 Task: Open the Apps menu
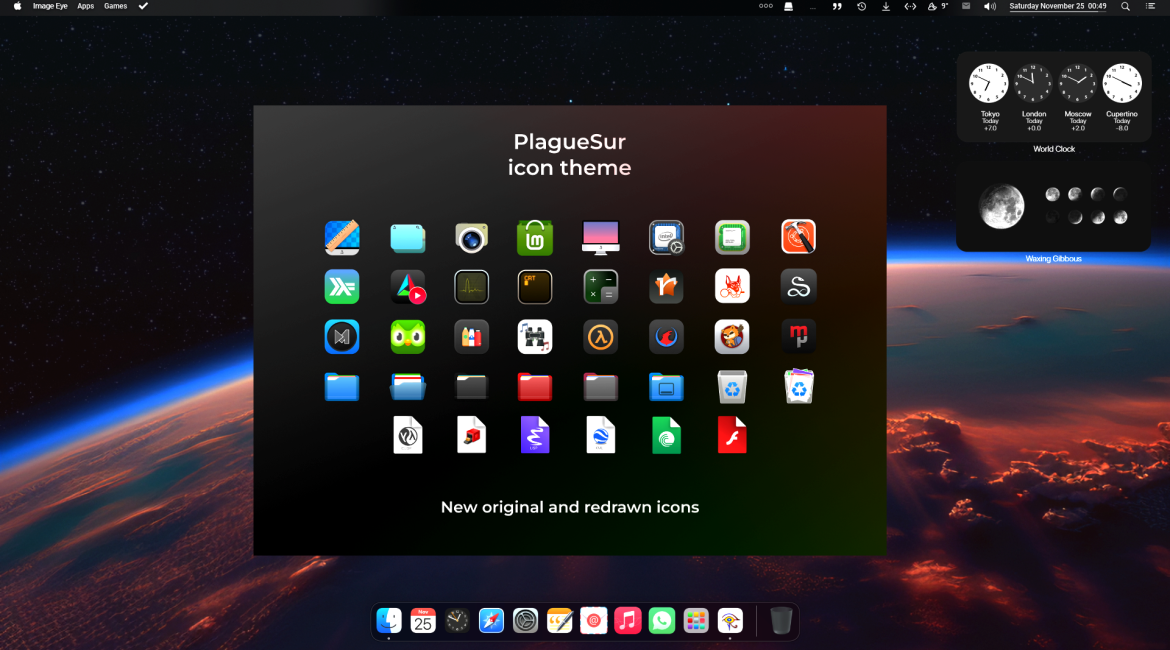click(85, 6)
